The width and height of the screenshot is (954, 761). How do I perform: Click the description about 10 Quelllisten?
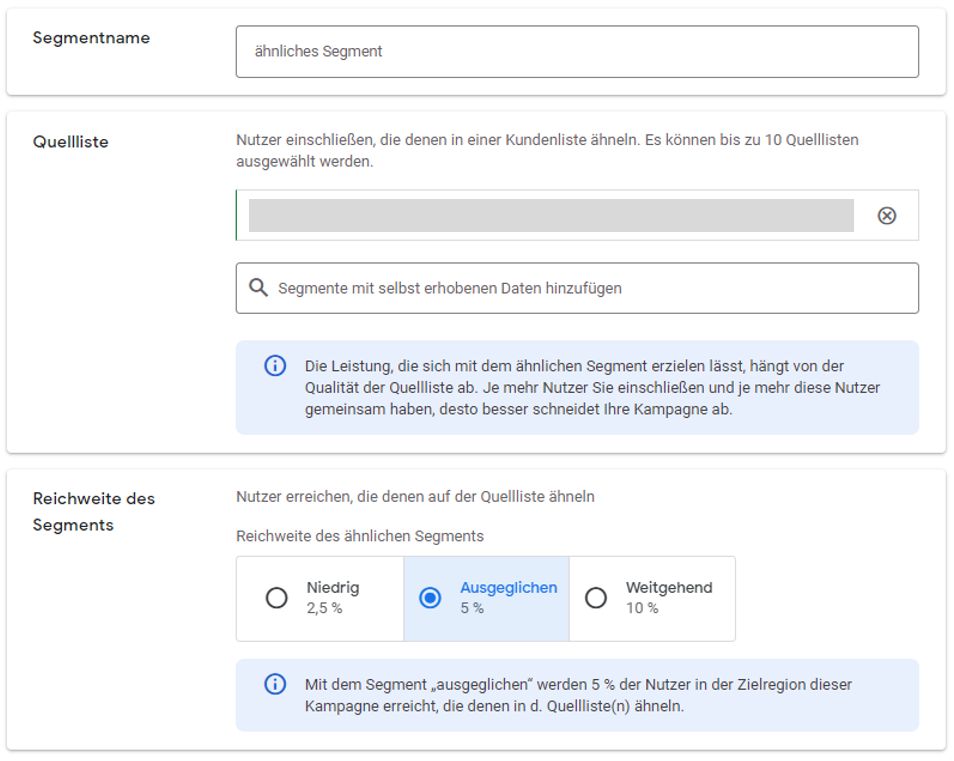click(x=547, y=150)
